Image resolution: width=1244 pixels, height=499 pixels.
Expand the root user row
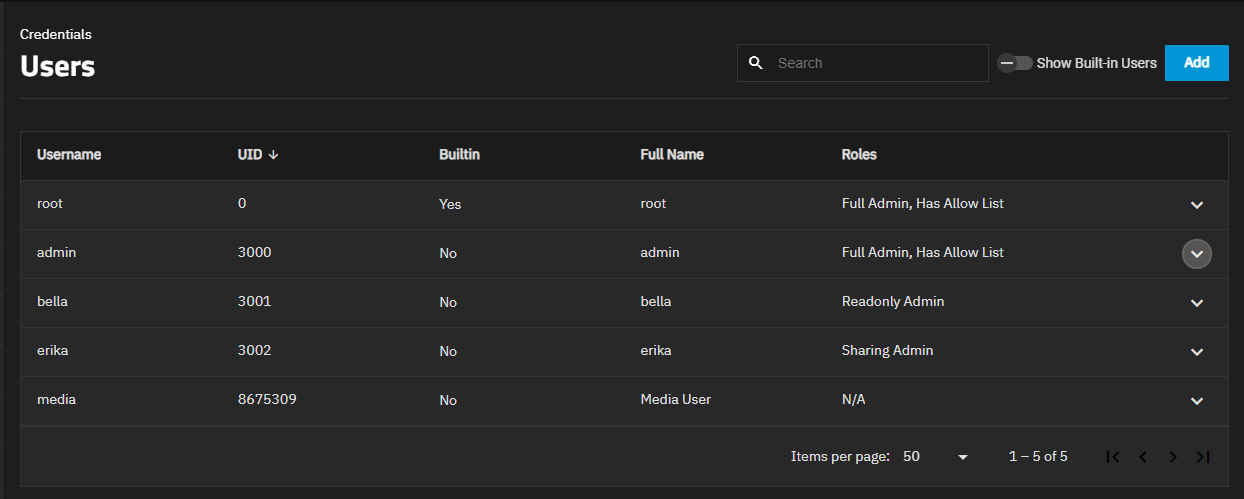pyautogui.click(x=1196, y=205)
